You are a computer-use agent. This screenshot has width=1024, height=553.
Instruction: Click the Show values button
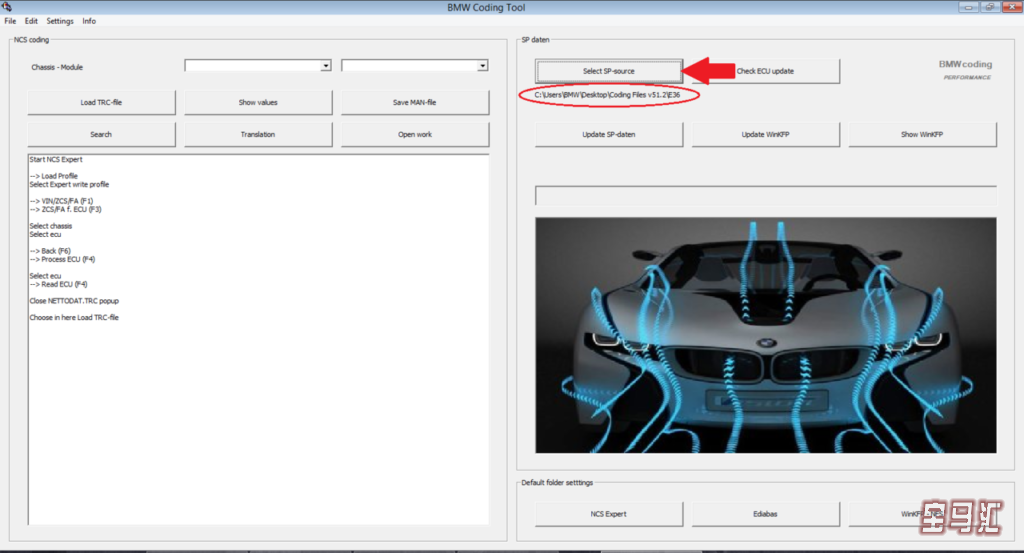coord(258,103)
